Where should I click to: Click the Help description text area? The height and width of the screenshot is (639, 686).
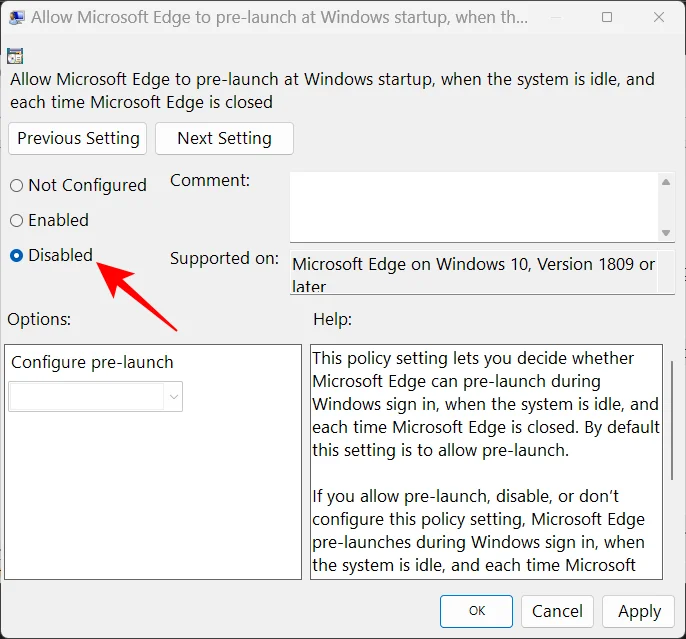click(486, 462)
